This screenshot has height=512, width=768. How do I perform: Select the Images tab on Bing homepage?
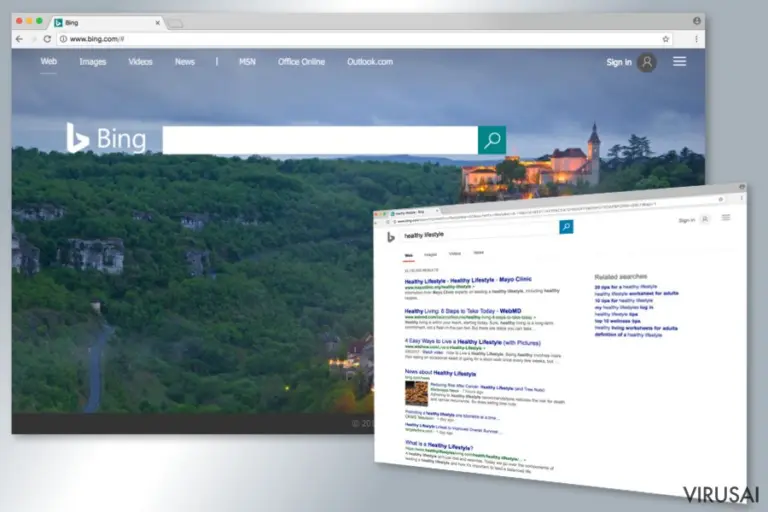tap(93, 62)
